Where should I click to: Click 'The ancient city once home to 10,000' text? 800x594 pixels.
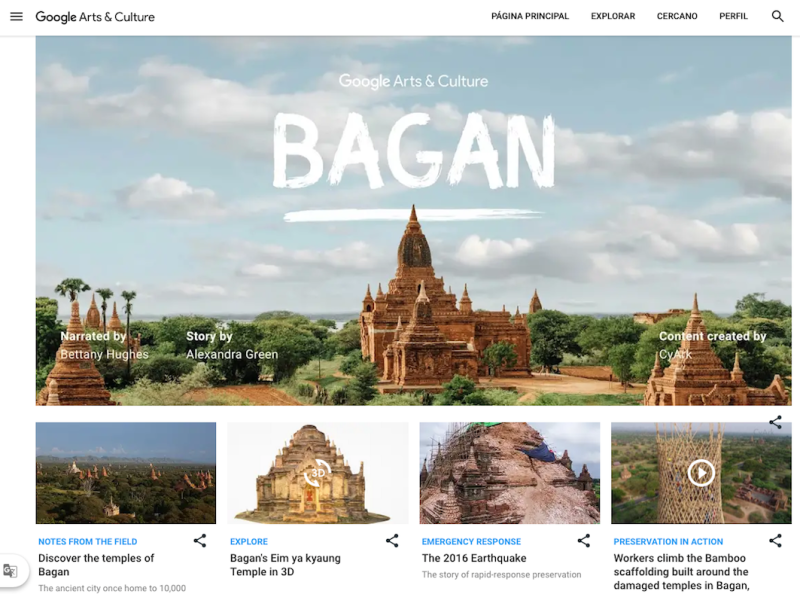(x=112, y=588)
